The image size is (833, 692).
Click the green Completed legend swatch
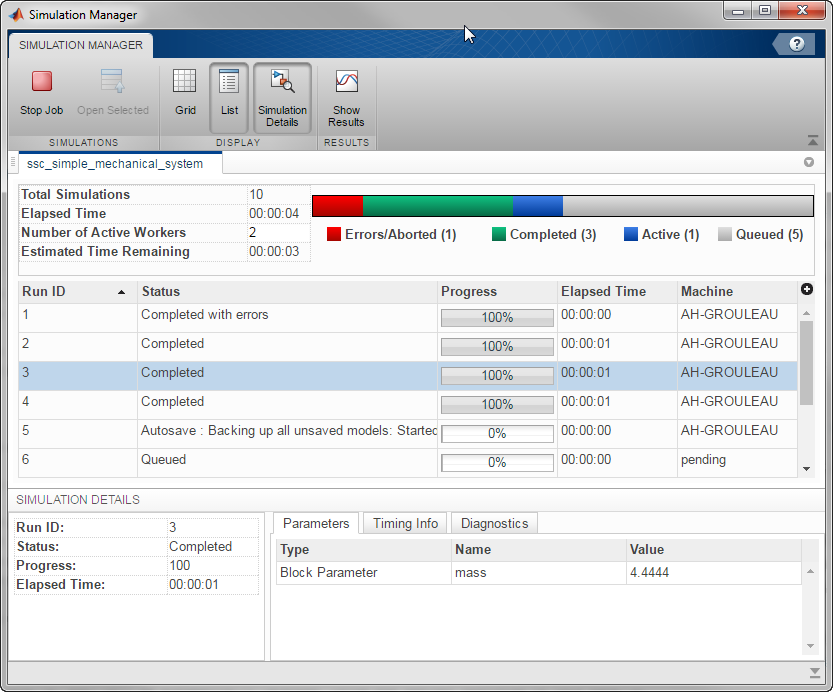499,234
